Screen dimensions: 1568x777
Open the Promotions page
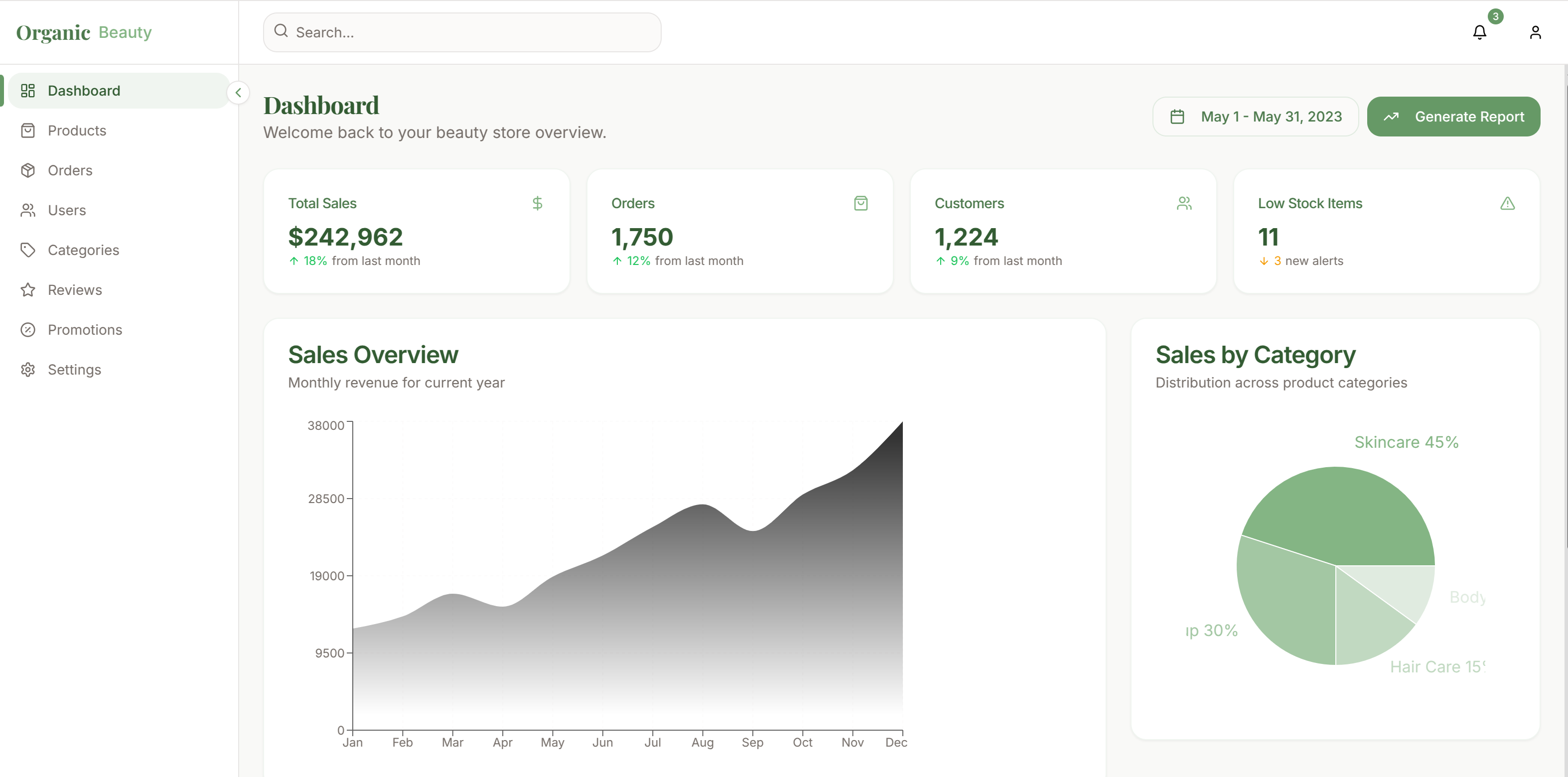coord(118,330)
